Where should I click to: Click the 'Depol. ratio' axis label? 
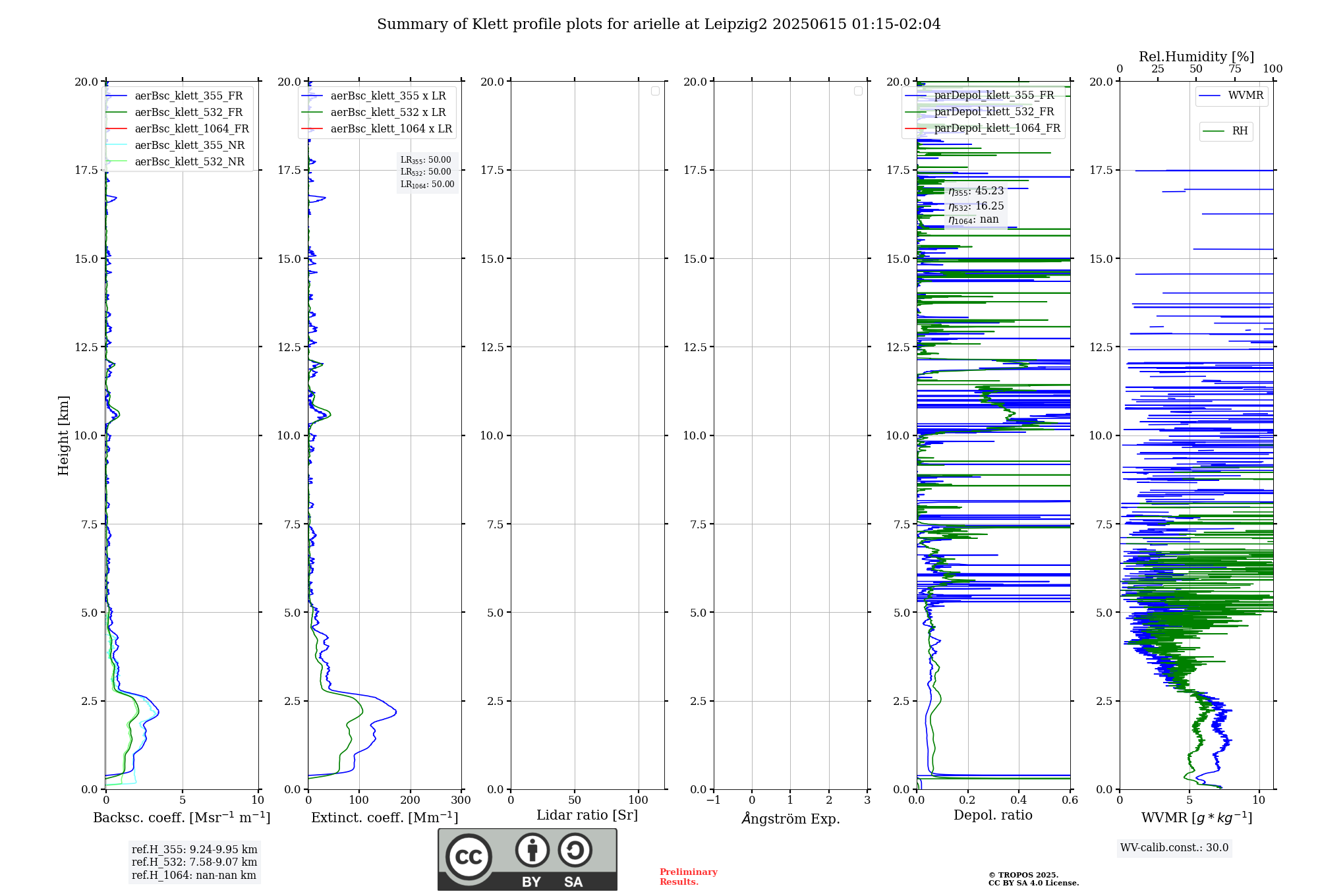(993, 816)
